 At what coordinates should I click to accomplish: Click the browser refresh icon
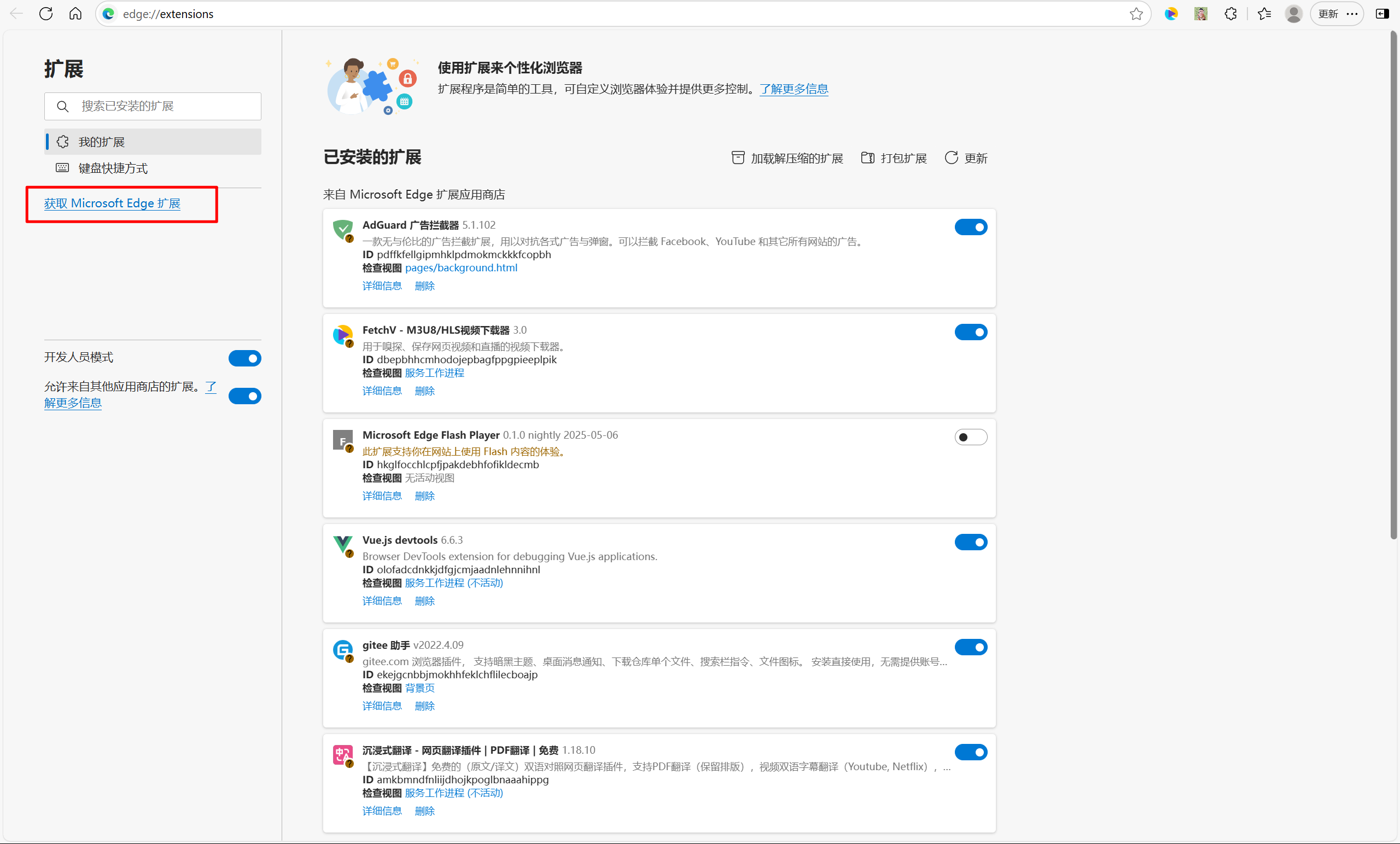click(46, 14)
